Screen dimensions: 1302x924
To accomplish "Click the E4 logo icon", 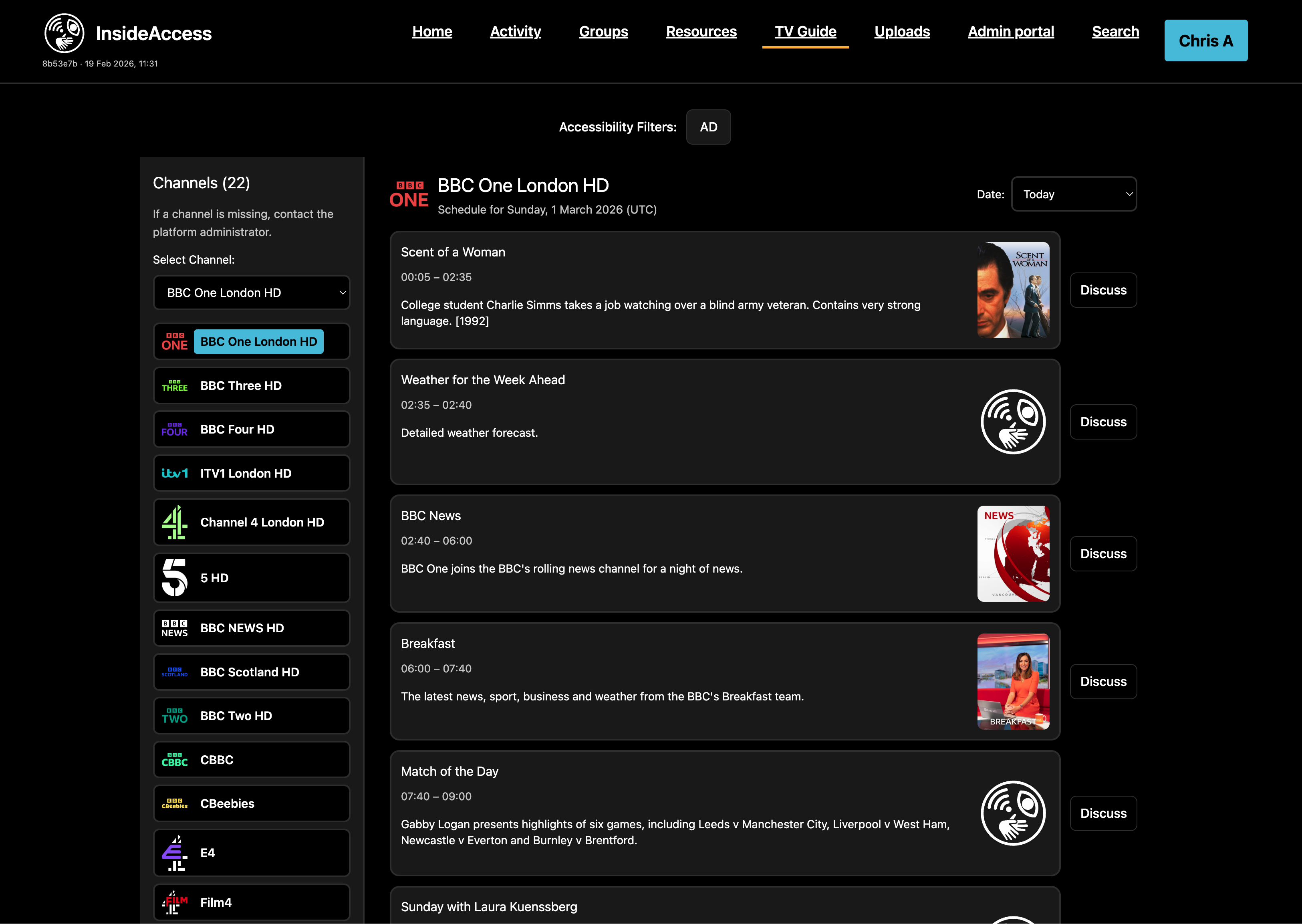I will [174, 853].
